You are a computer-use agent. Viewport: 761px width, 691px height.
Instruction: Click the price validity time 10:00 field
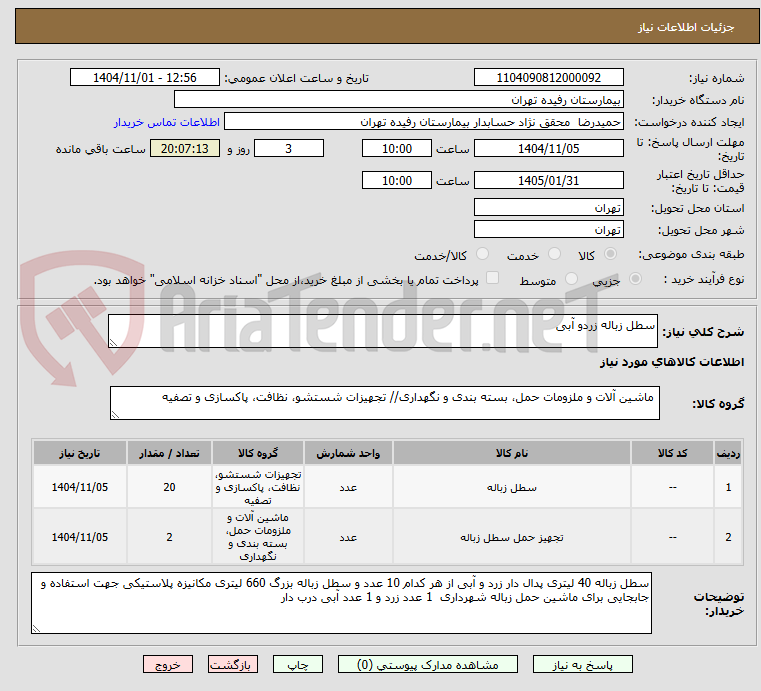click(x=397, y=181)
